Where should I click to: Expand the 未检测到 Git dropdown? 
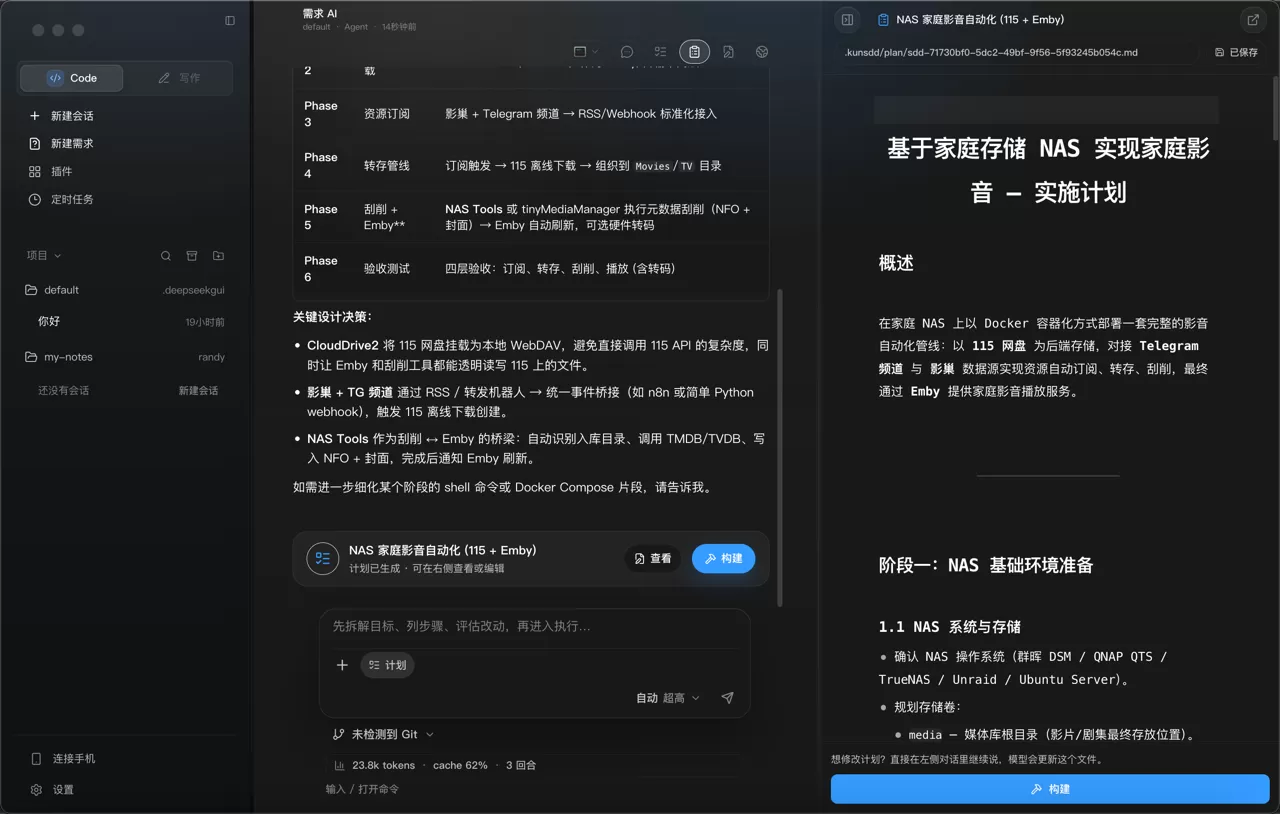pyautogui.click(x=384, y=734)
